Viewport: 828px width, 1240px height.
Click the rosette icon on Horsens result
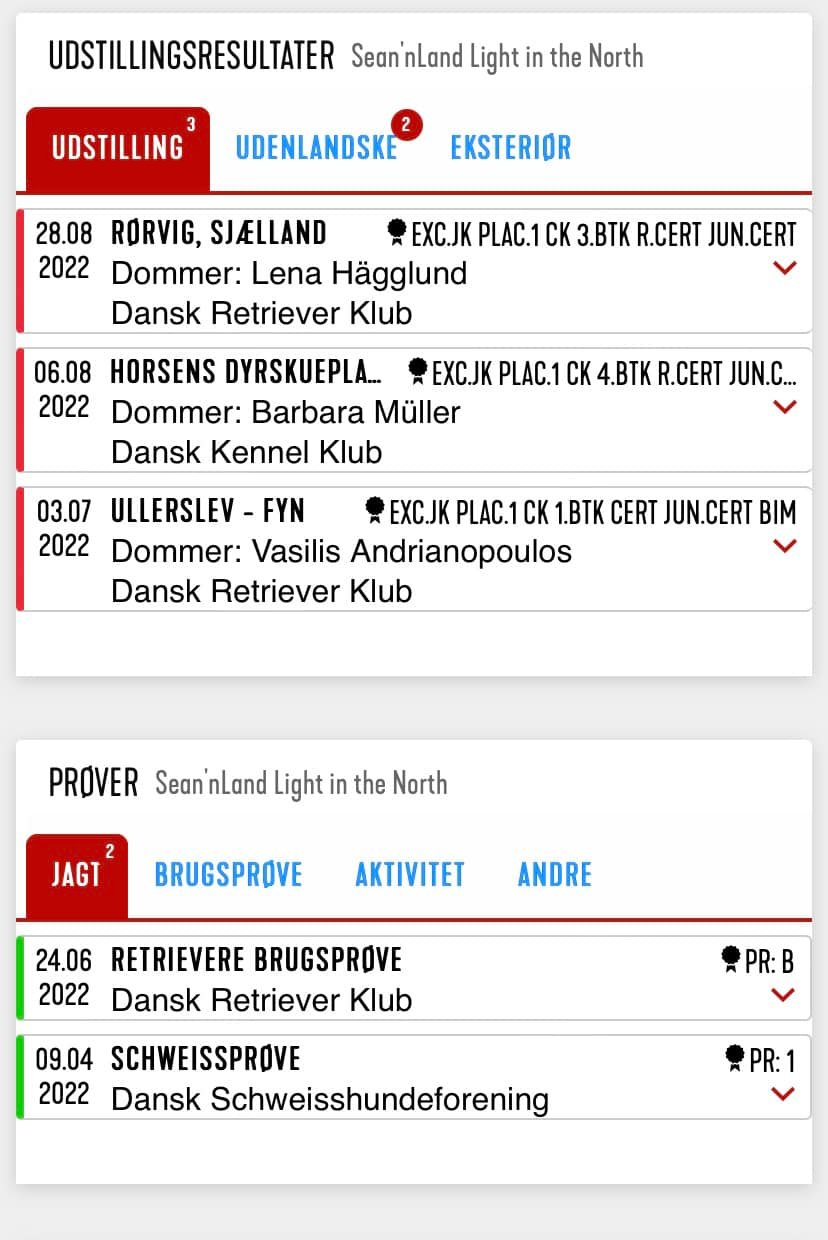(419, 372)
